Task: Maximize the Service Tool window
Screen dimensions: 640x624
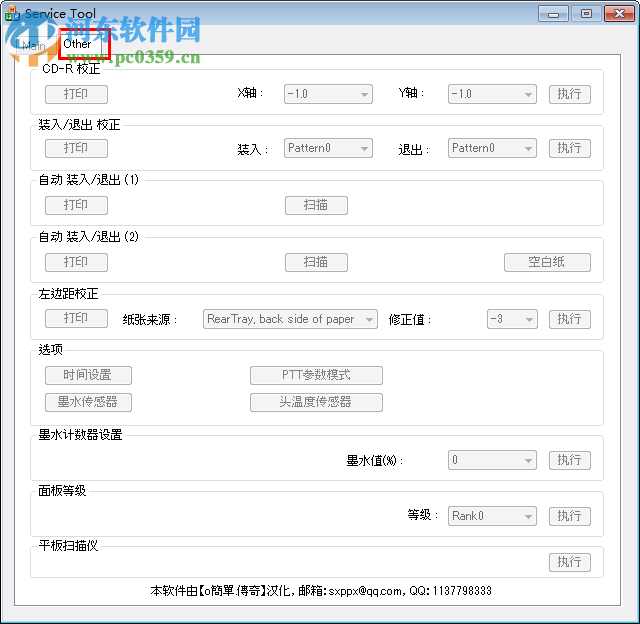Action: tap(586, 14)
